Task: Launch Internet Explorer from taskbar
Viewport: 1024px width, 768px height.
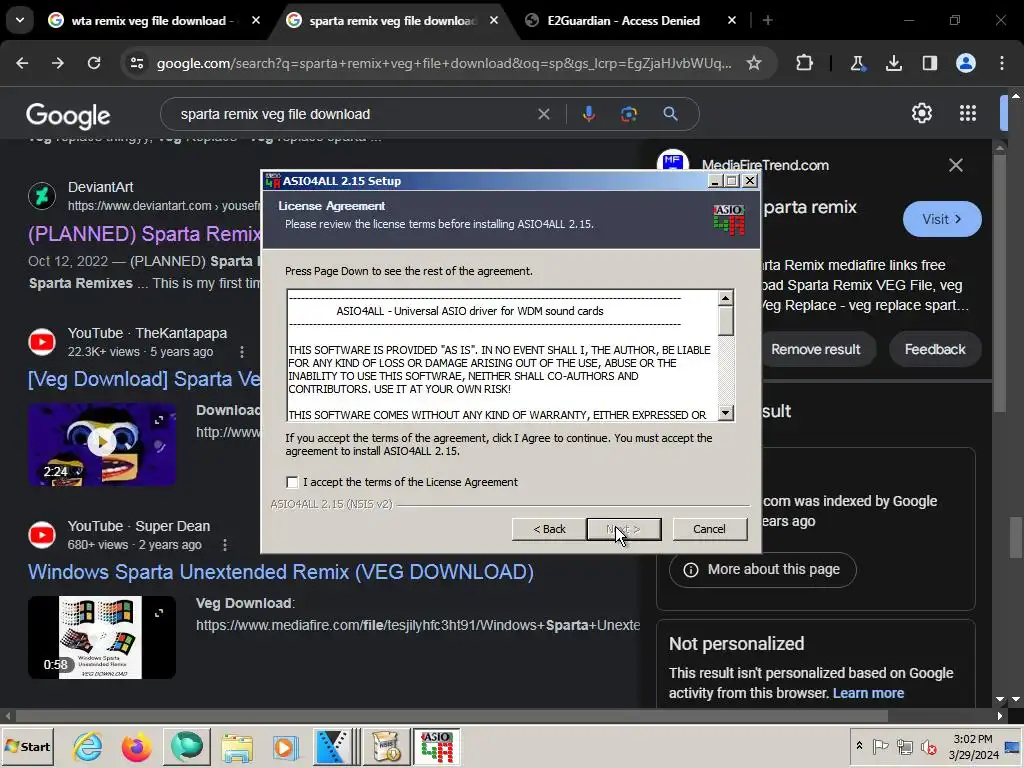Action: [x=87, y=746]
